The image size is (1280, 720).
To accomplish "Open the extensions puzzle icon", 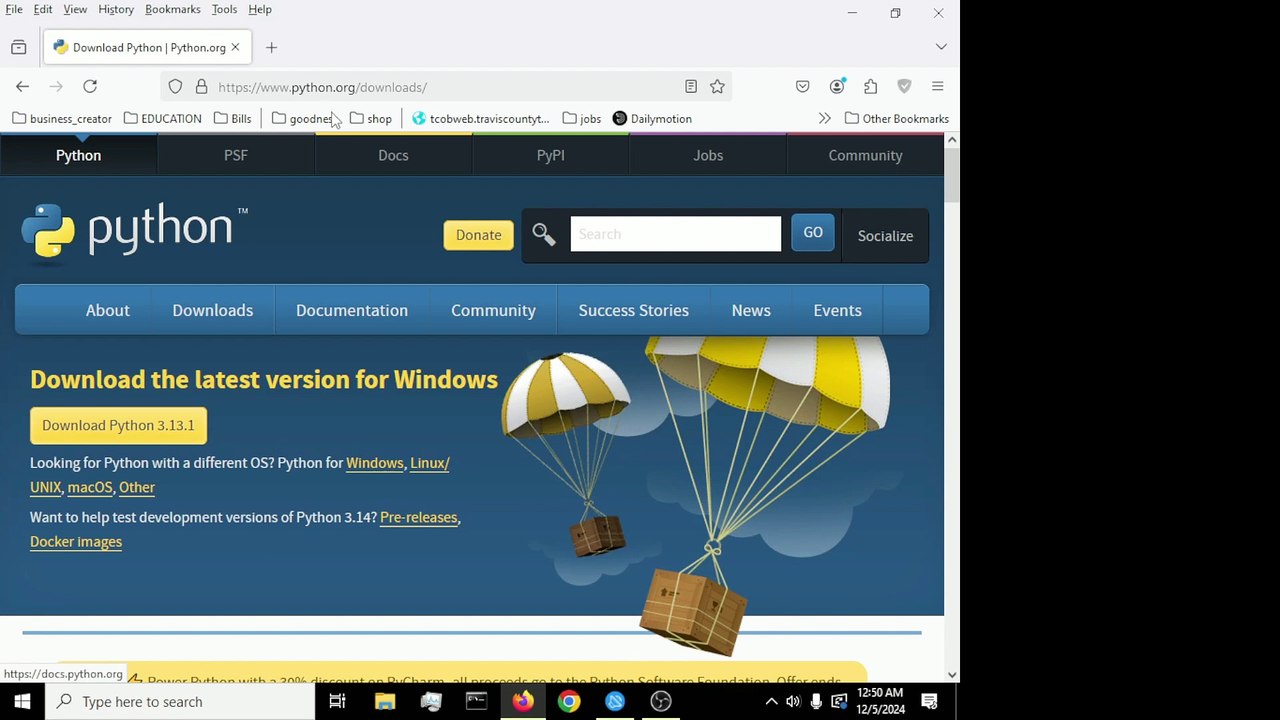I will [870, 87].
